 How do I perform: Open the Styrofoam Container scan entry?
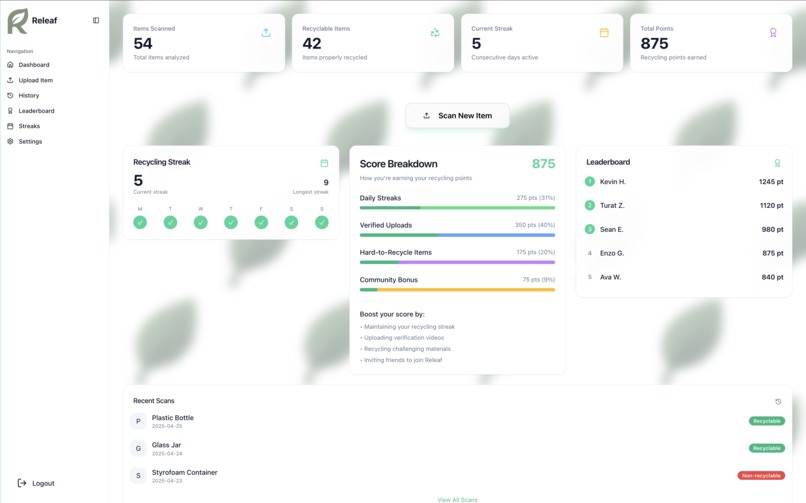tap(457, 476)
